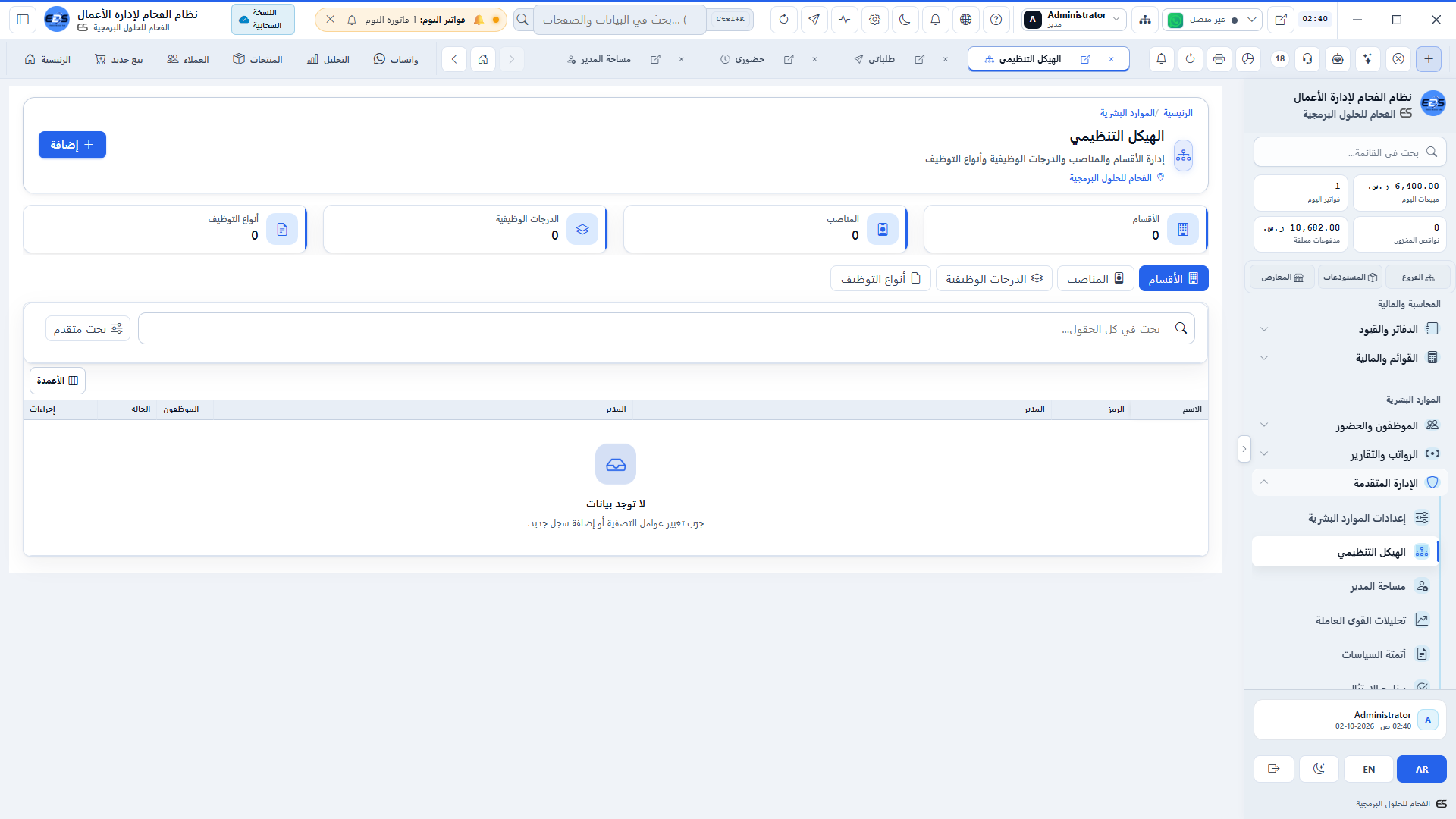
Task: Click the send paper plane icon
Action: click(x=814, y=20)
